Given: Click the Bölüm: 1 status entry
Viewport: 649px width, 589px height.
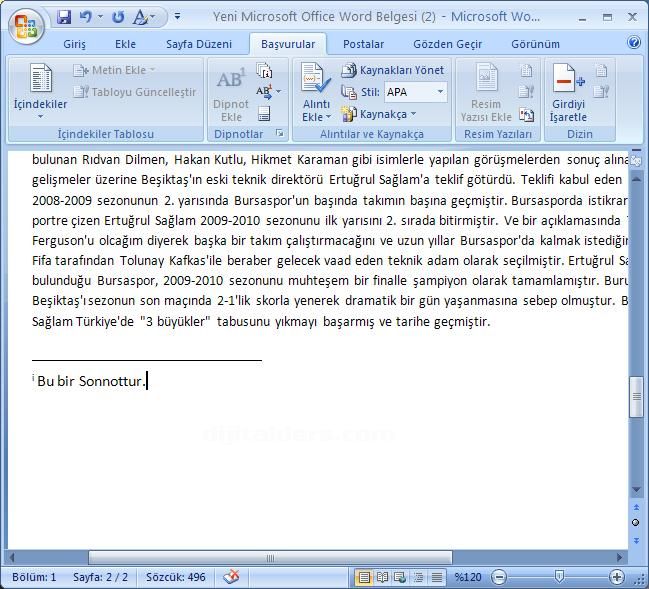Looking at the screenshot, I should (x=34, y=577).
